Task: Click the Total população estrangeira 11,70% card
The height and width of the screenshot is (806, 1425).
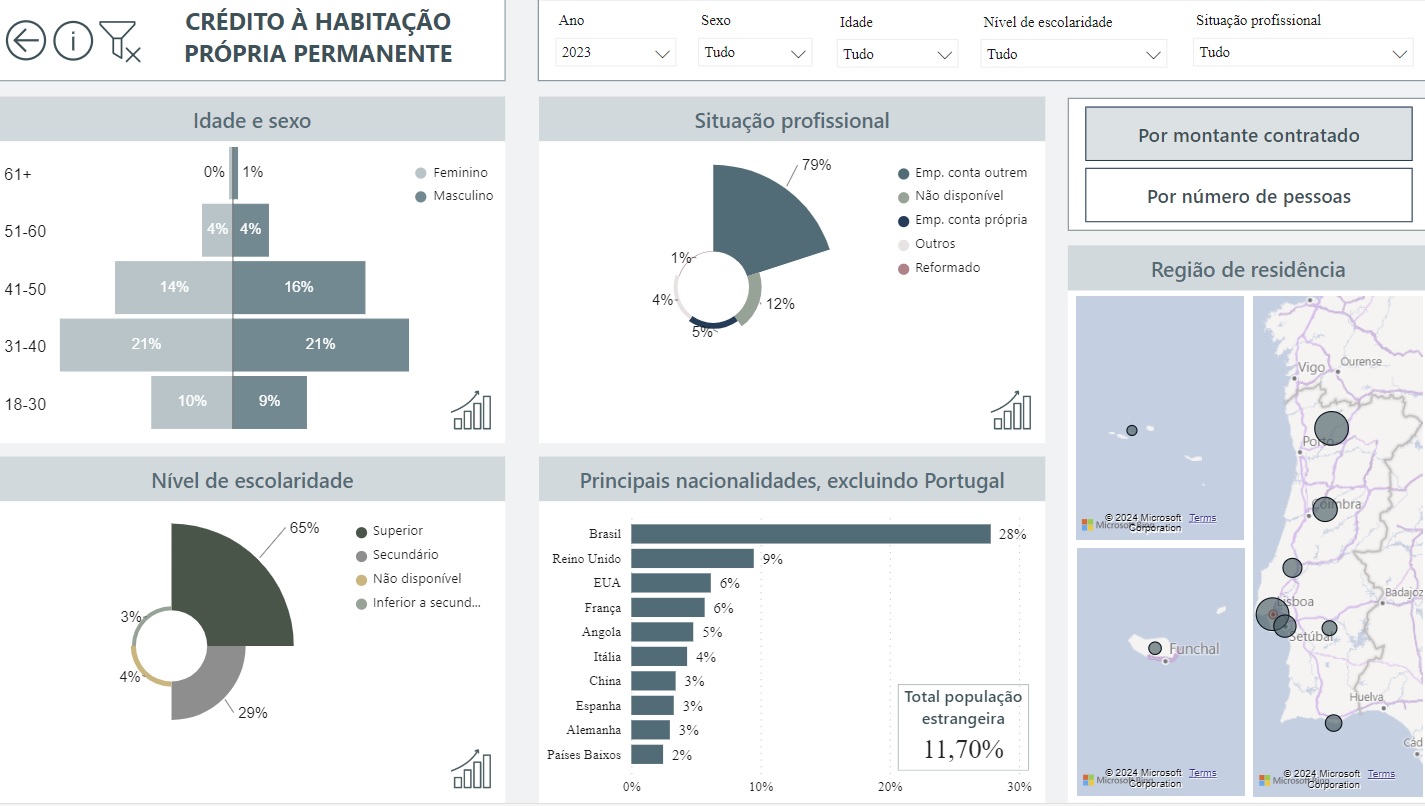Action: pos(963,727)
